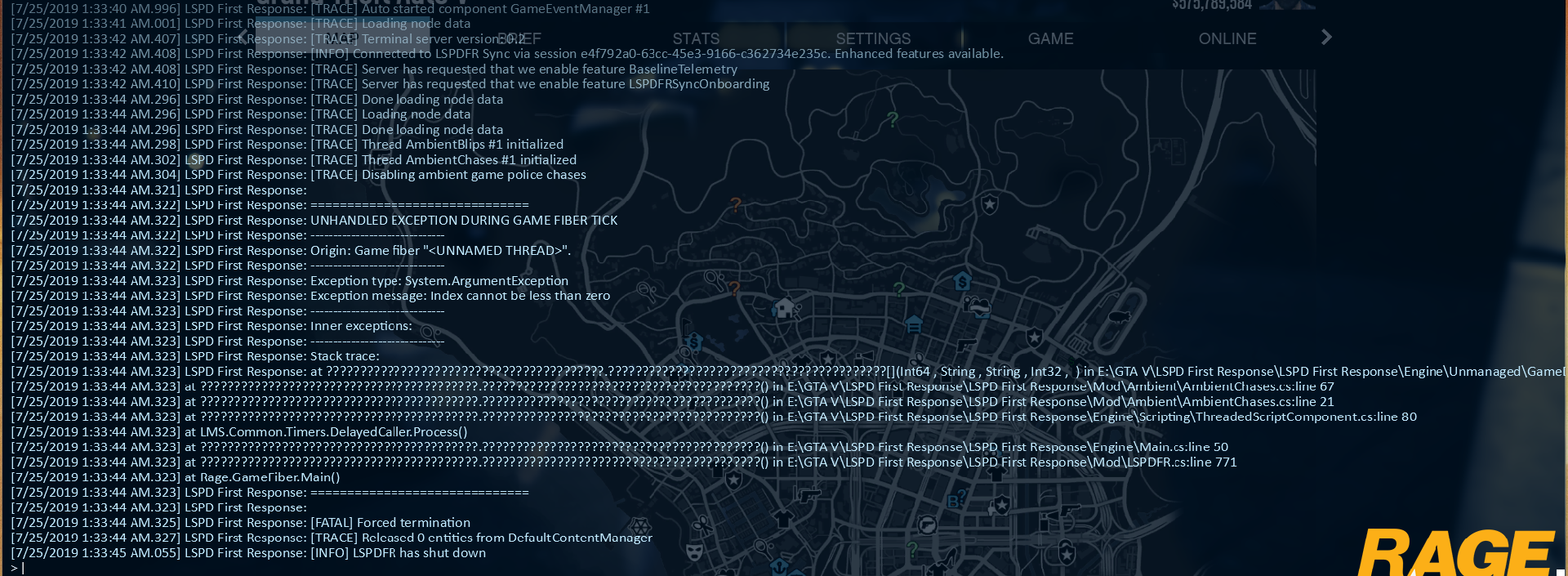Click 'at LMS.Common.Timers.DelayedCaller.Process()' line
Image resolution: width=1568 pixels, height=576 pixels.
[239, 432]
